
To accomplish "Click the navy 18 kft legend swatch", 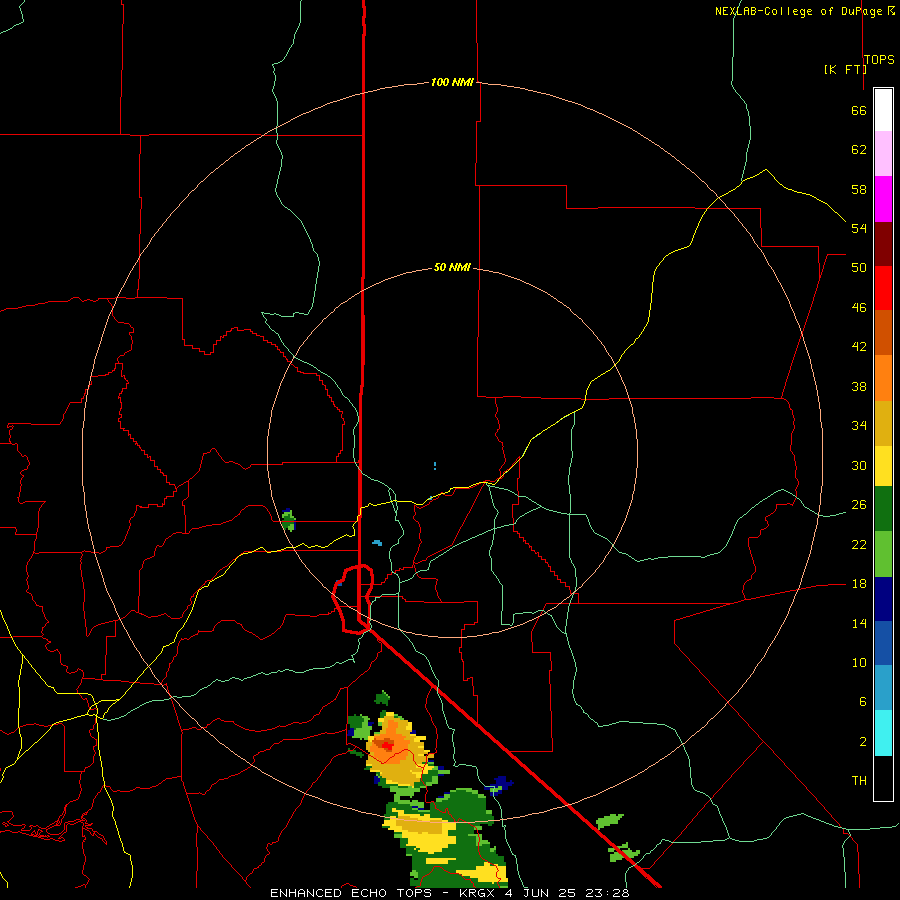I will [x=883, y=599].
